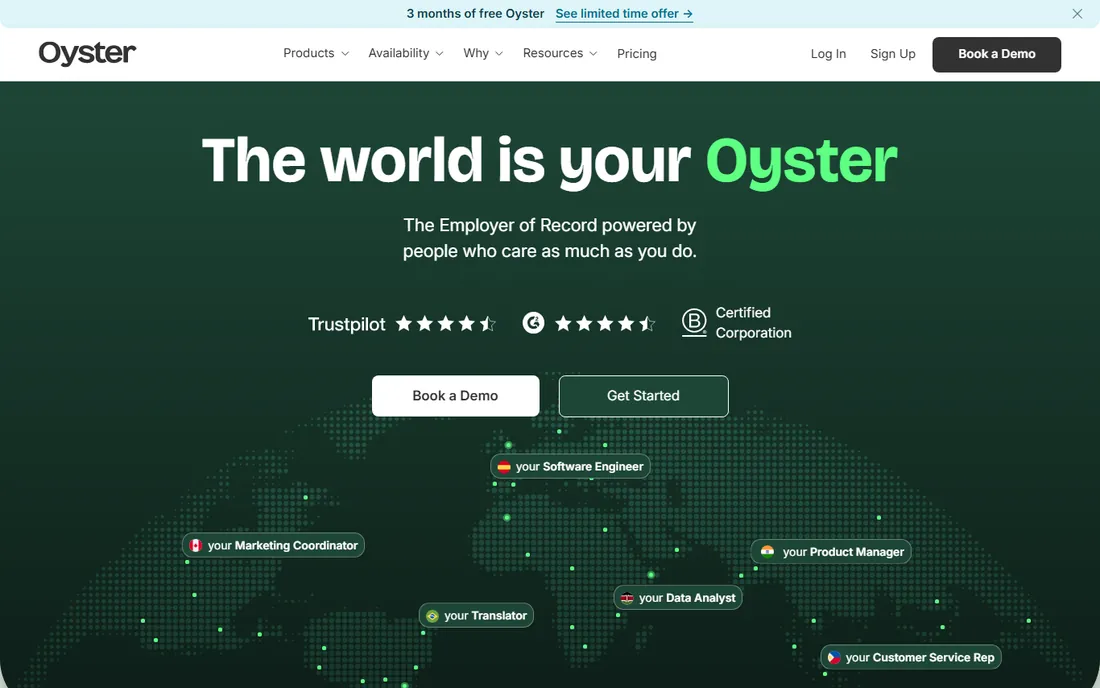Click the Canada flag on the Marketing Coordinator tag
This screenshot has width=1100, height=688.
[x=196, y=545]
